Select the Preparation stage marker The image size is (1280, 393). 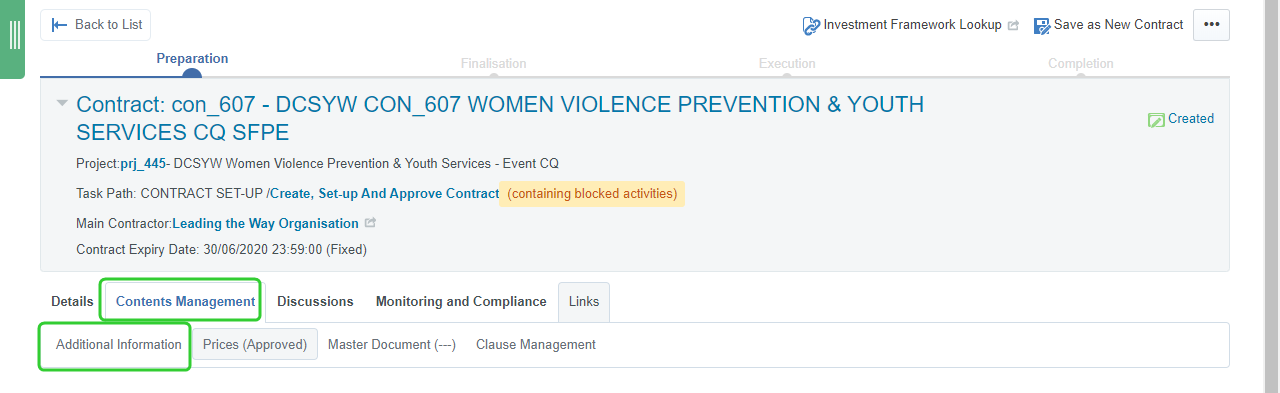click(x=192, y=74)
